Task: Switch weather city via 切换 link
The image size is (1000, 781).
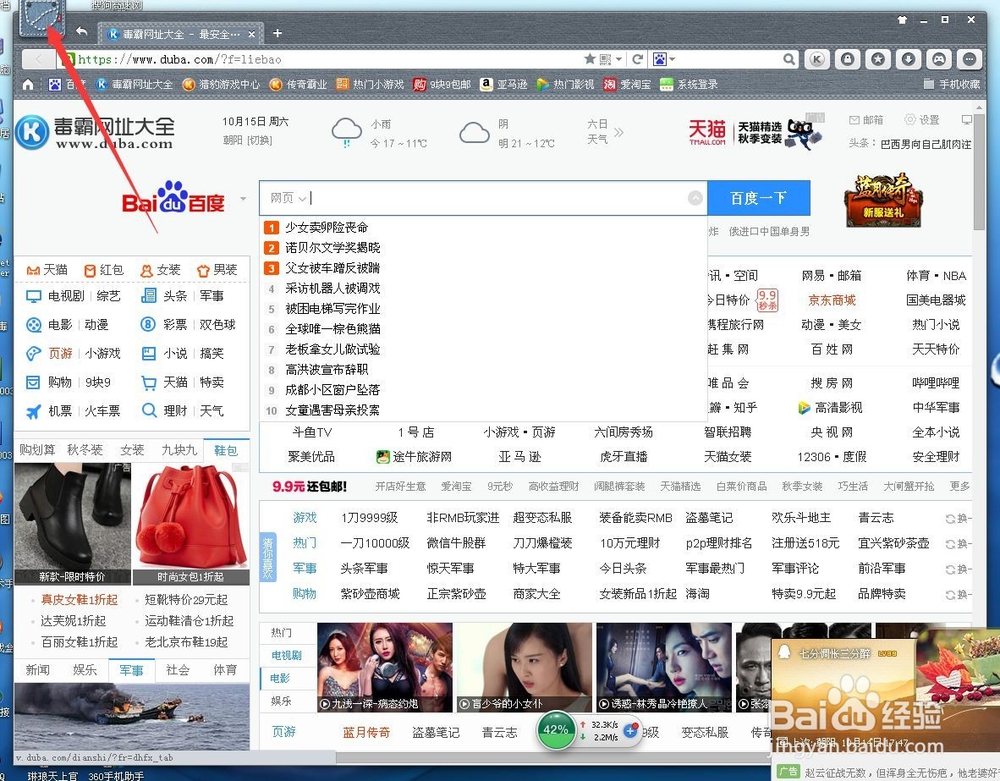Action: [x=260, y=140]
